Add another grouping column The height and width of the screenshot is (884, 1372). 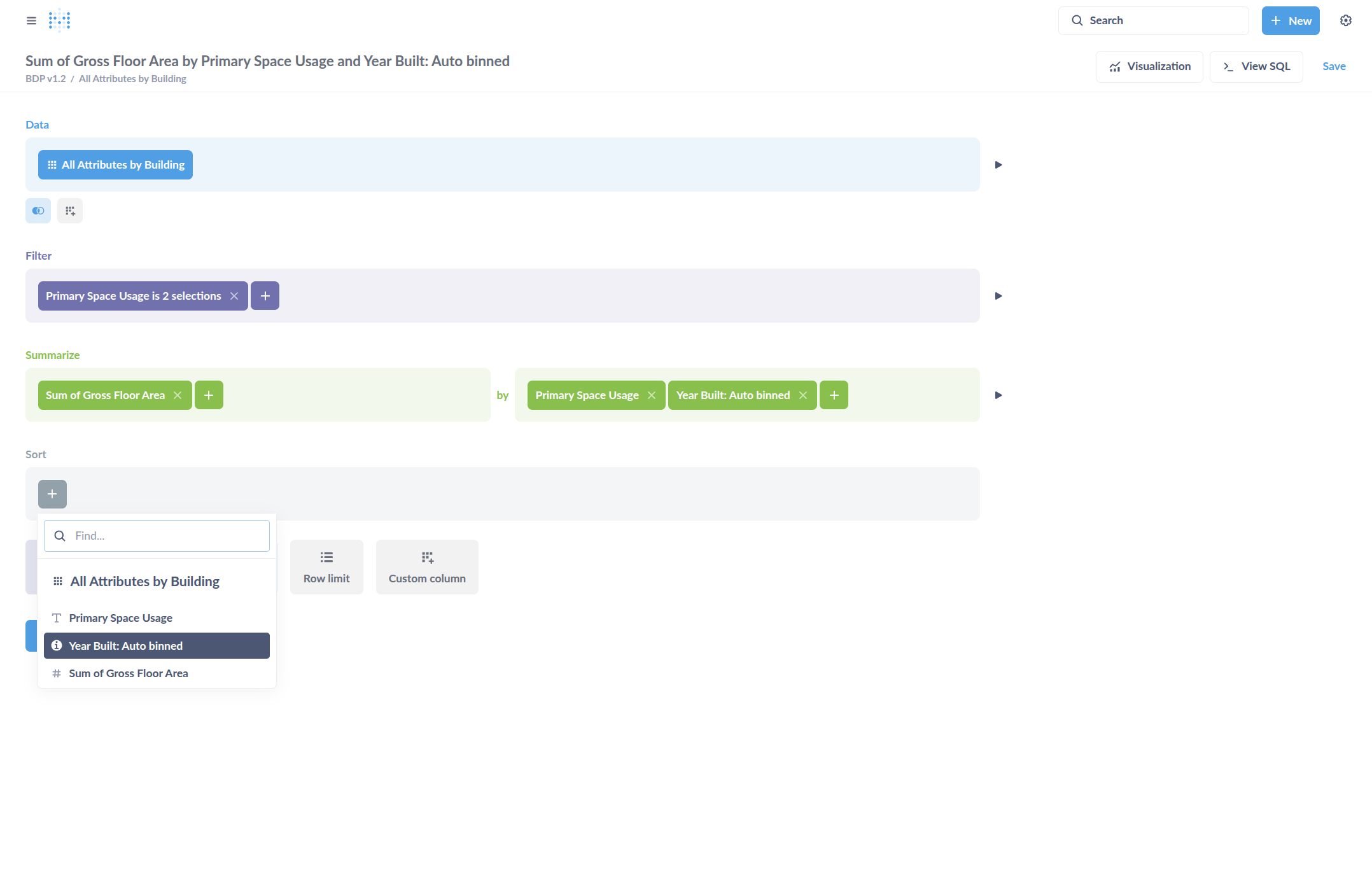(x=834, y=395)
